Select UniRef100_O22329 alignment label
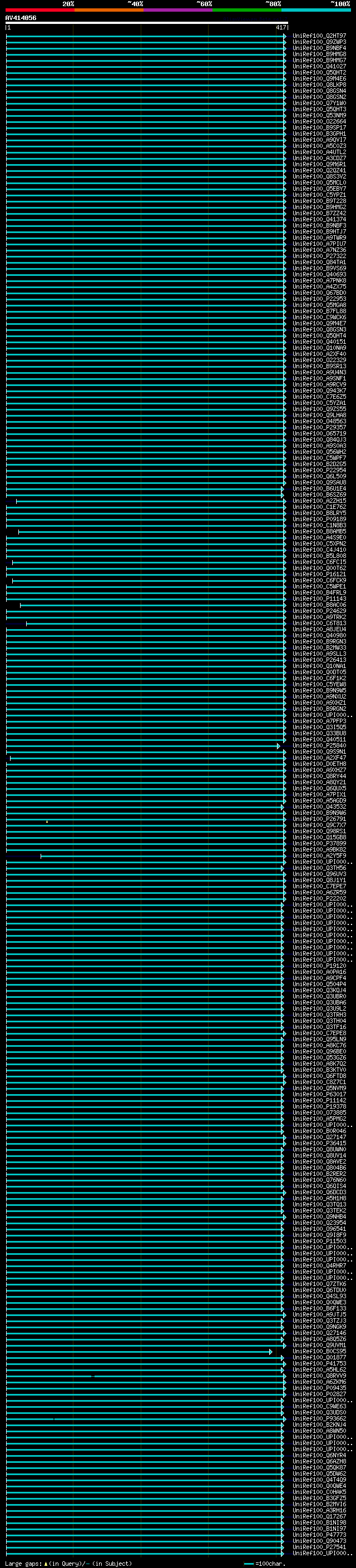 319,360
